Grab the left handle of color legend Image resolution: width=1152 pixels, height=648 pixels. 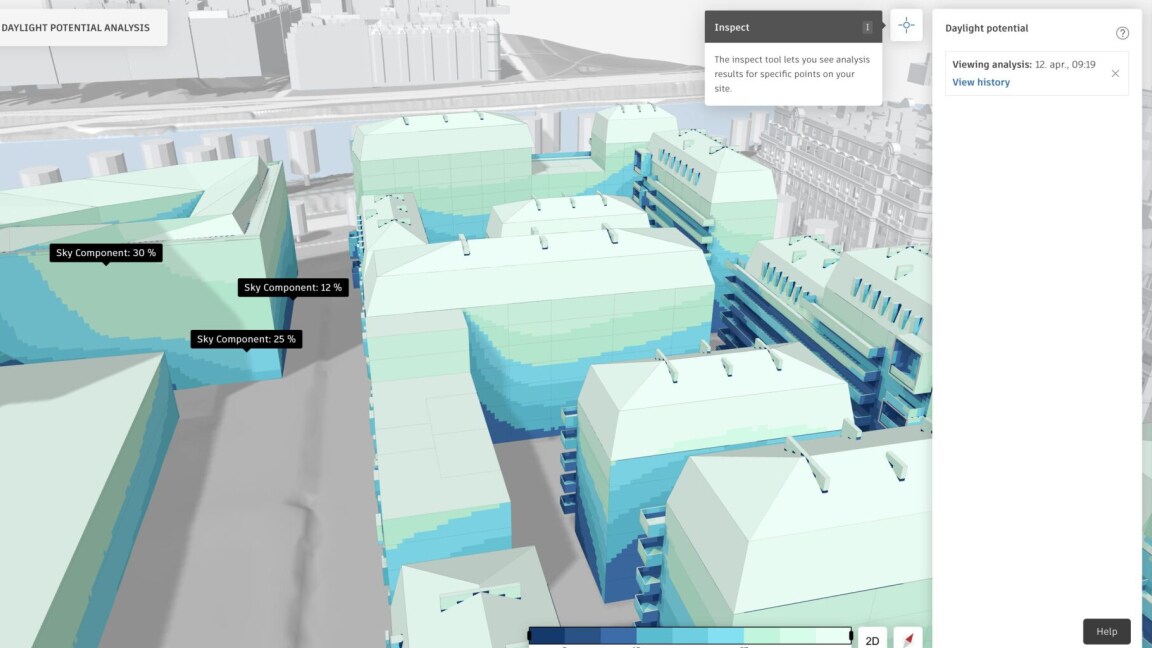pyautogui.click(x=530, y=635)
